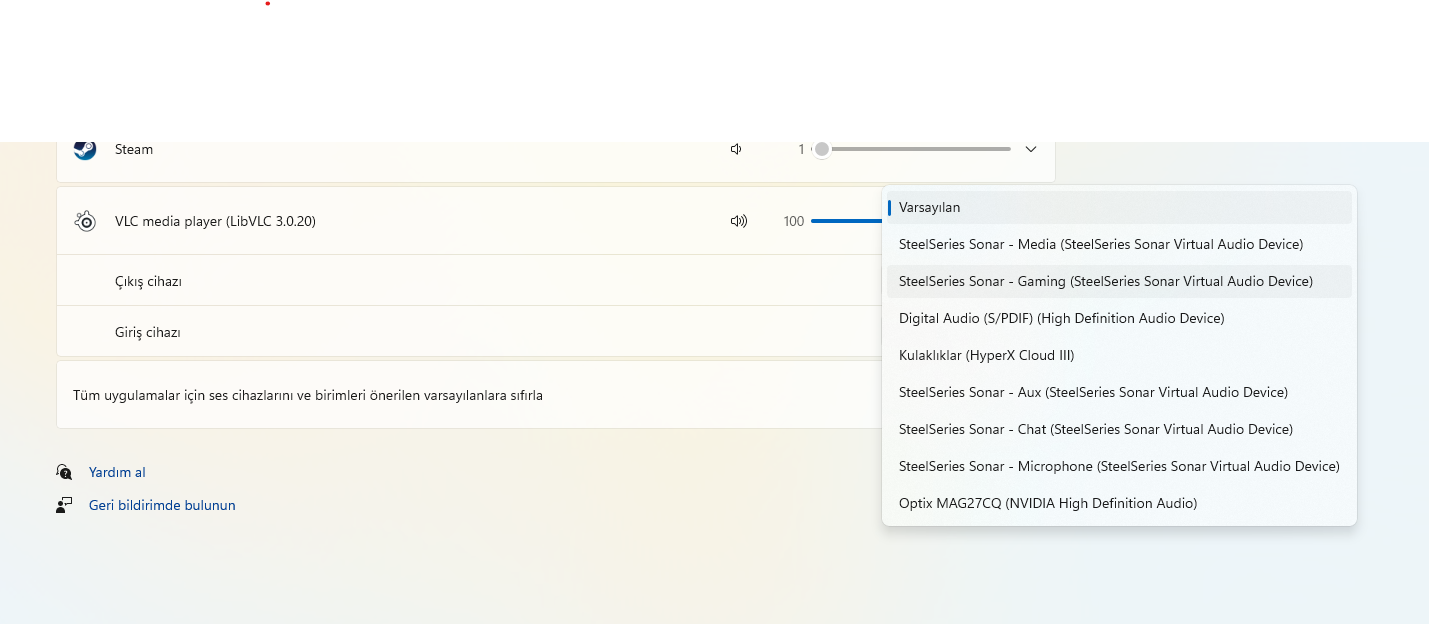Click the Steam app icon

tap(85, 149)
